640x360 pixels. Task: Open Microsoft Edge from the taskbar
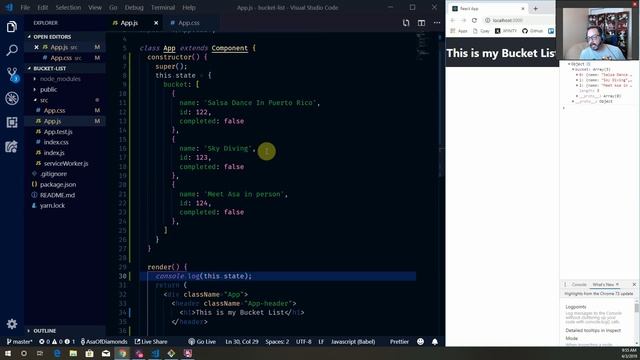click(57, 353)
